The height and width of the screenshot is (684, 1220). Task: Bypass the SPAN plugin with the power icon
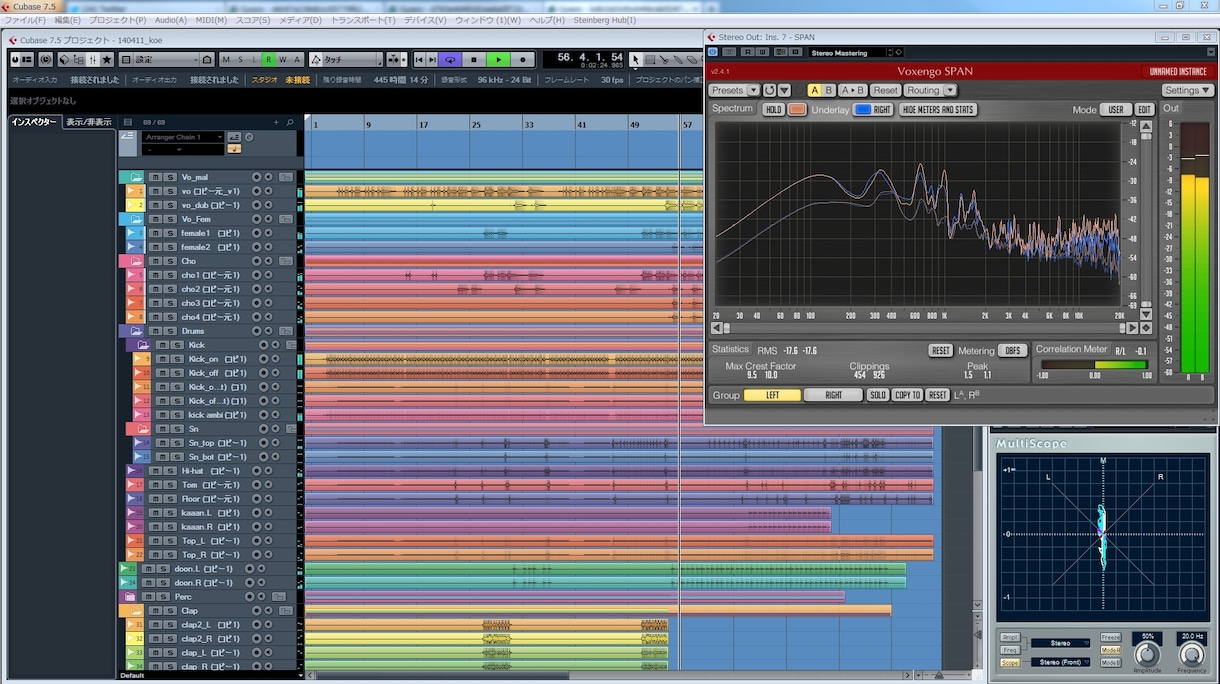(x=713, y=52)
